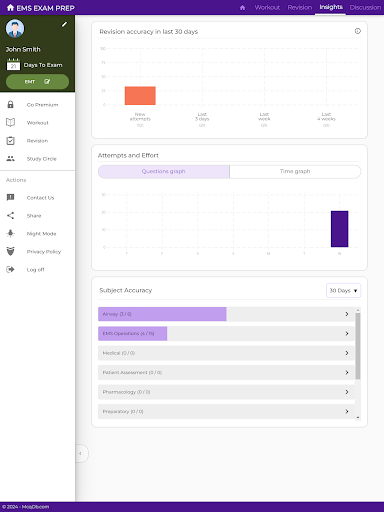Image resolution: width=384 pixels, height=512 pixels.
Task: Click the Go Premium lock icon
Action: [10, 105]
